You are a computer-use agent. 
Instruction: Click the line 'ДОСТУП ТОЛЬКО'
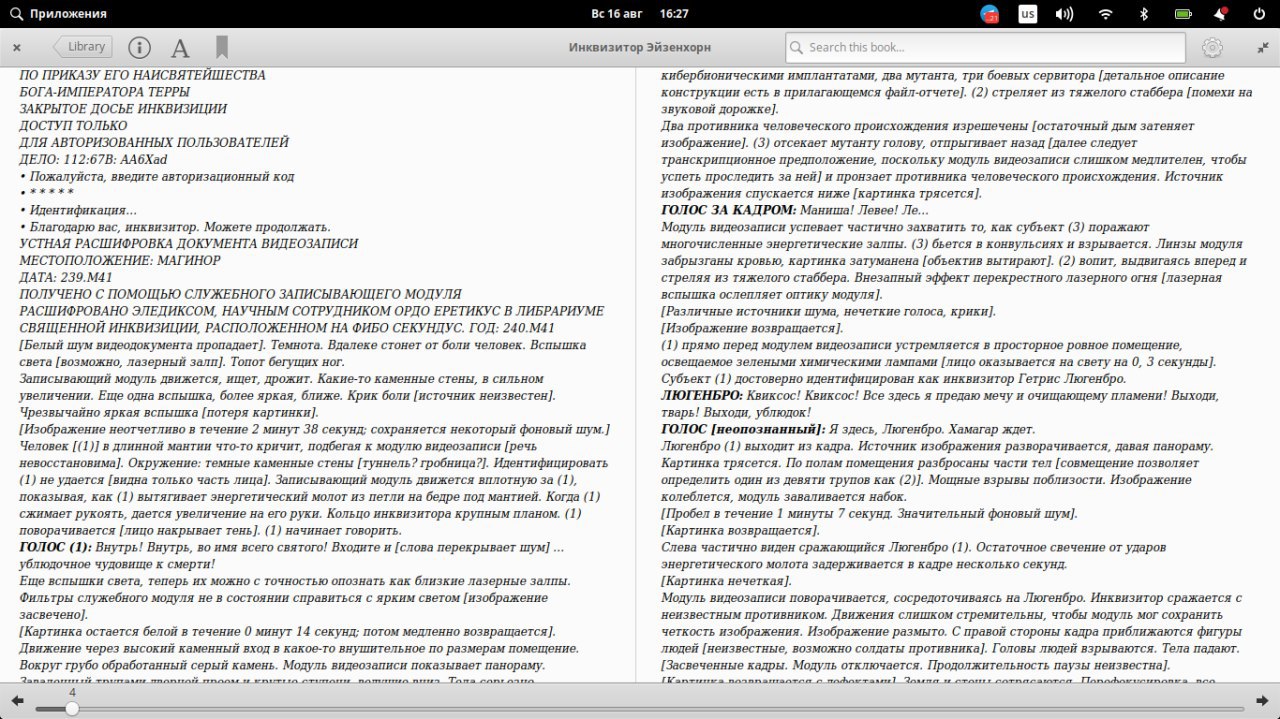coord(73,126)
